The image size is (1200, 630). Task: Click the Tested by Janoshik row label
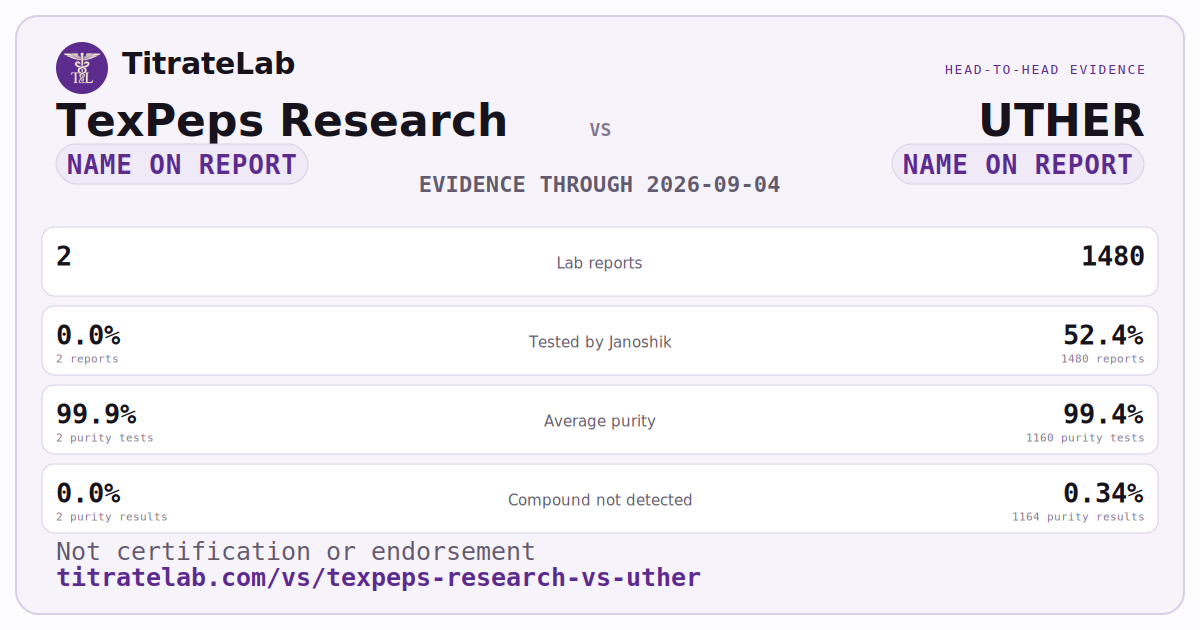click(x=600, y=342)
